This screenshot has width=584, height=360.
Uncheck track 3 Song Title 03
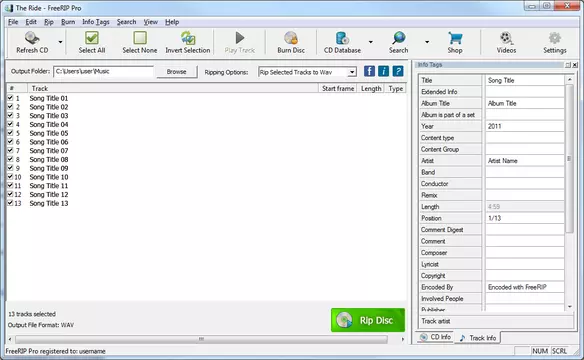[10, 115]
